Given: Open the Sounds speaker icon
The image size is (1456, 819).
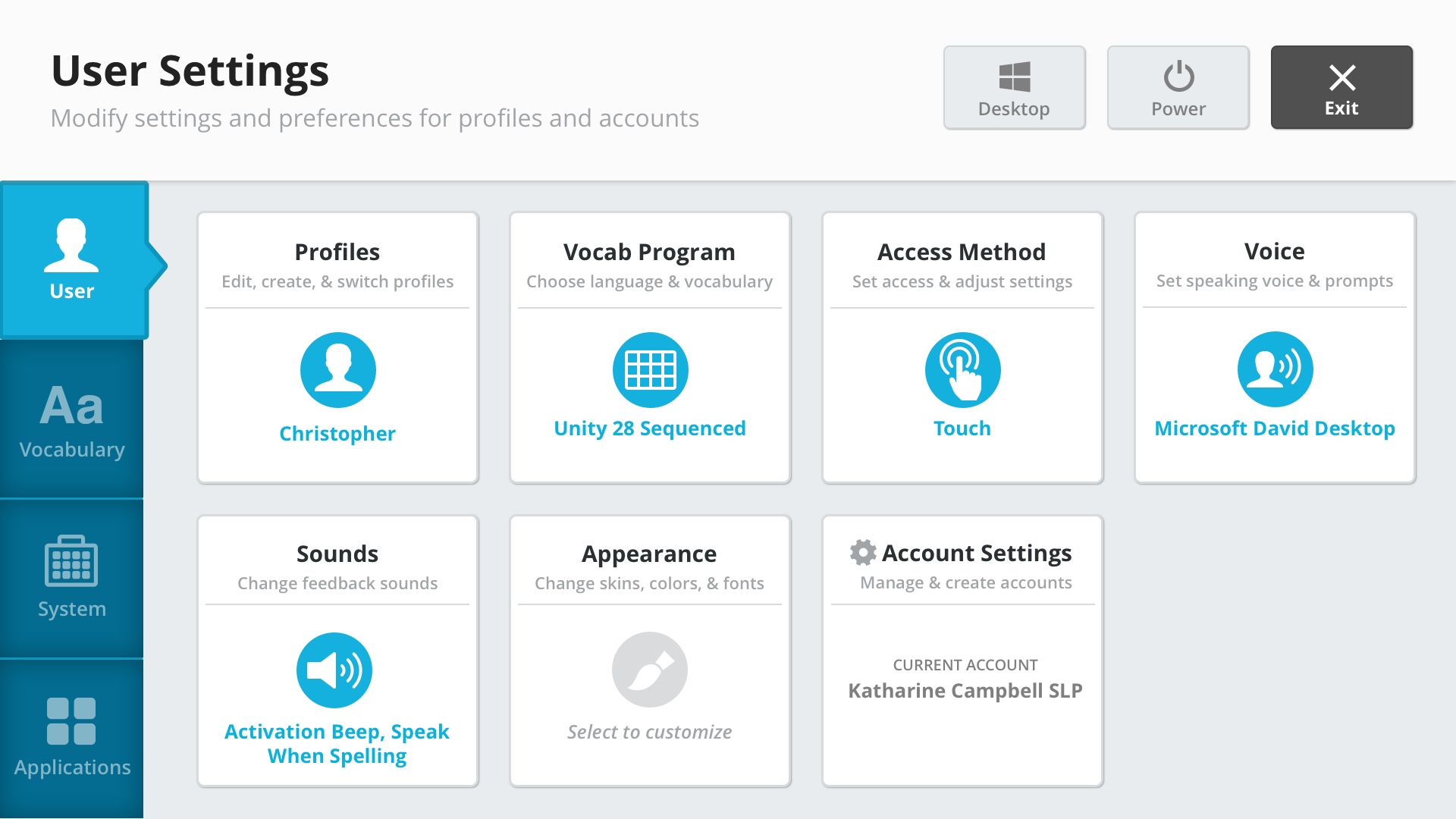Looking at the screenshot, I should 334,670.
